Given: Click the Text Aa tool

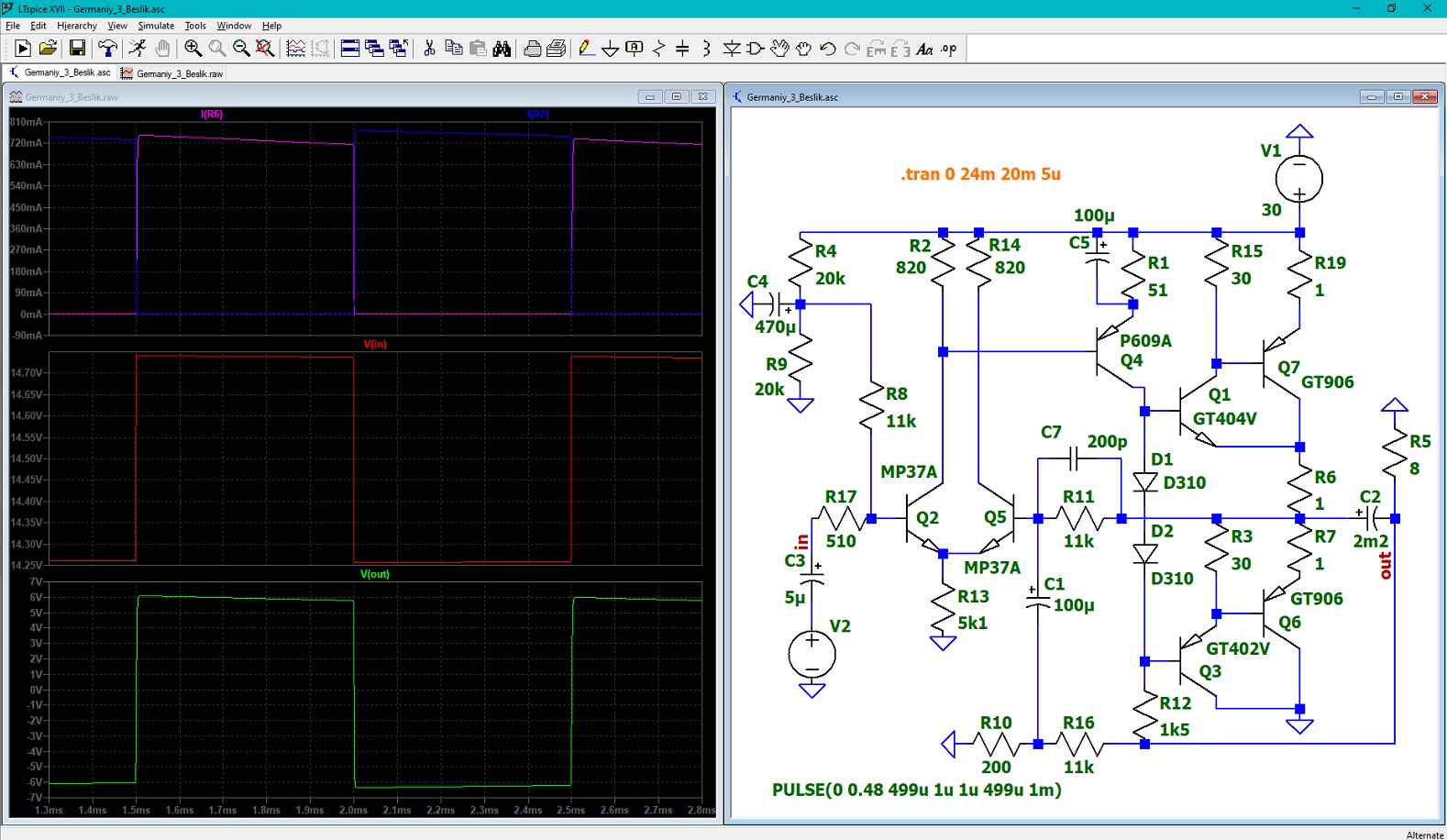Looking at the screenshot, I should point(924,49).
